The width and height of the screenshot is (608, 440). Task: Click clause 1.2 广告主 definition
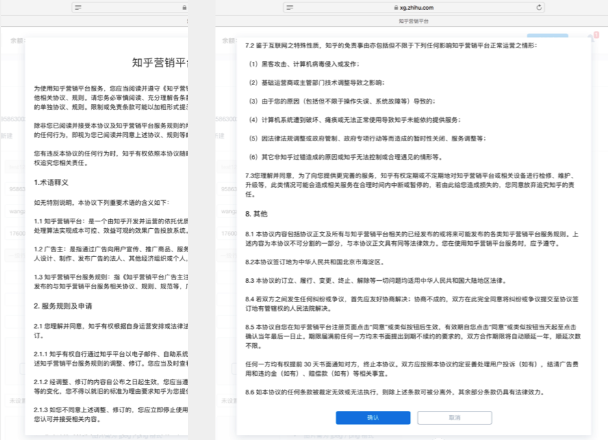point(111,254)
